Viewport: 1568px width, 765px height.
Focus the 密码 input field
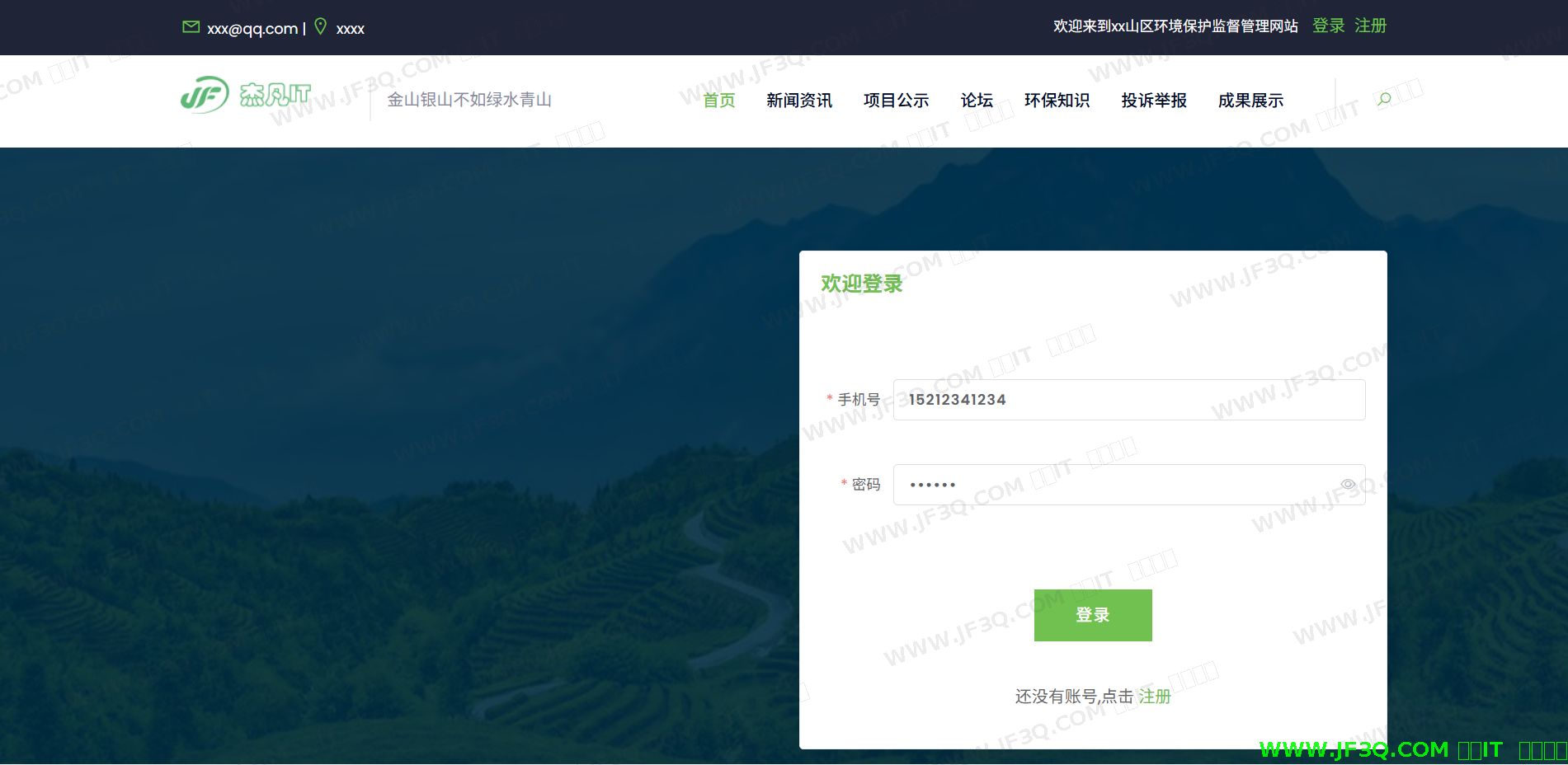click(x=1114, y=485)
